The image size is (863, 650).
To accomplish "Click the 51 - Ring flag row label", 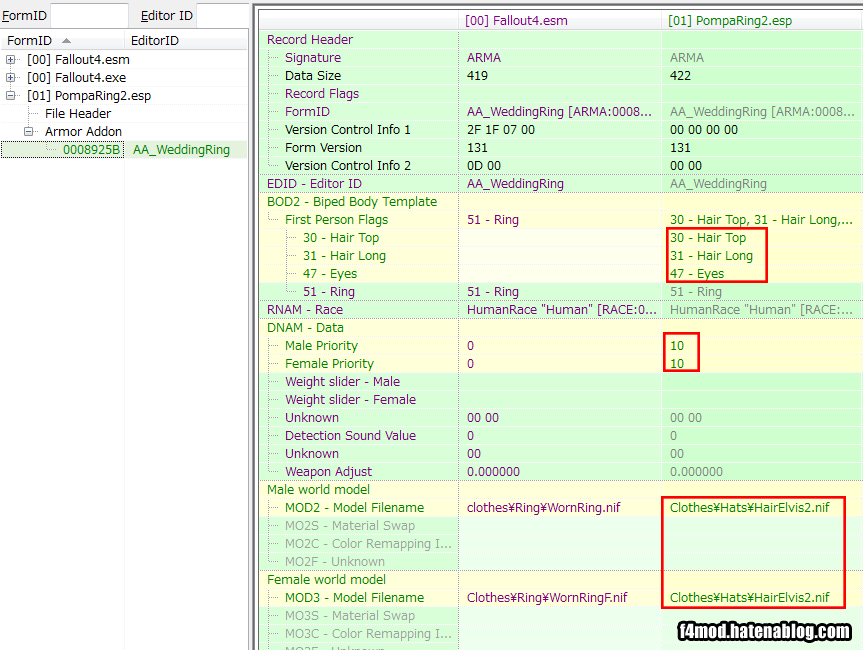I will click(x=329, y=292).
